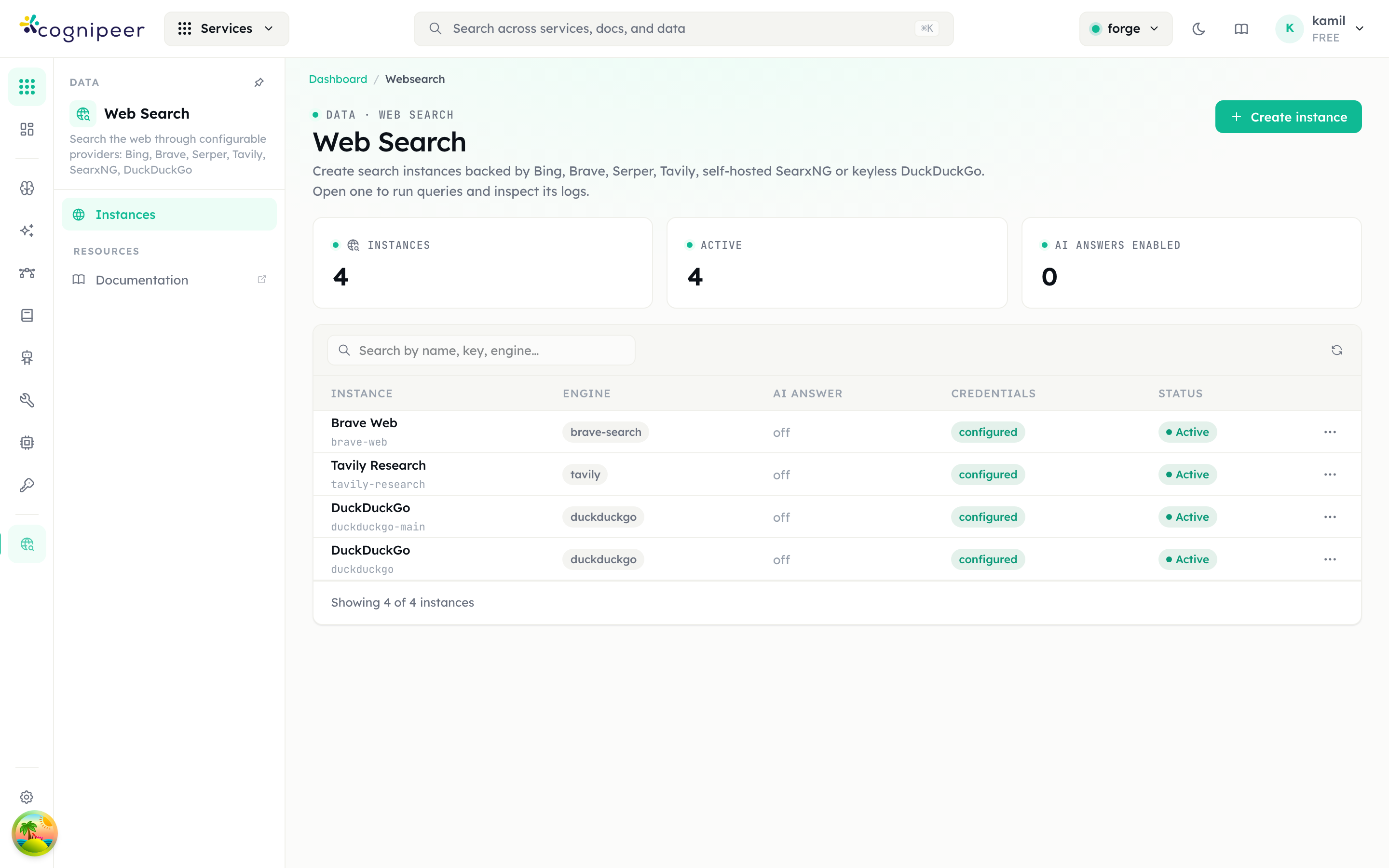Click the cognipeer logo

point(82,29)
